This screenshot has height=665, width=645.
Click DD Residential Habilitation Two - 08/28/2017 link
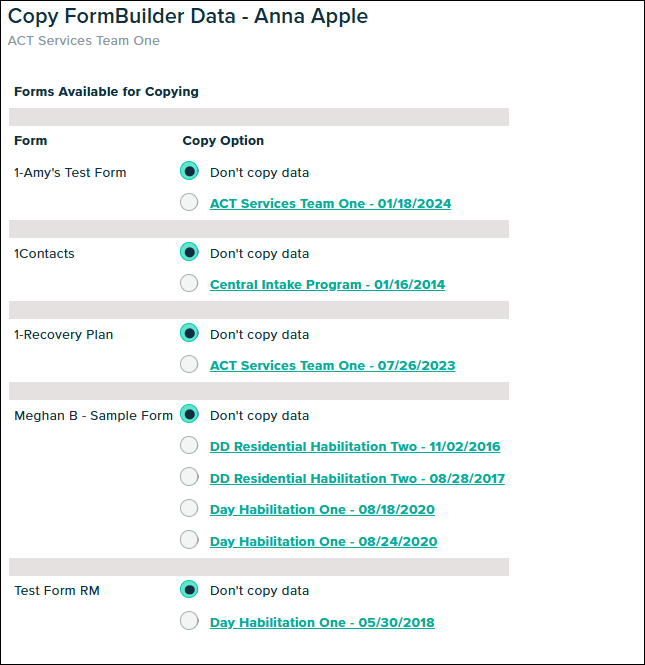357,478
